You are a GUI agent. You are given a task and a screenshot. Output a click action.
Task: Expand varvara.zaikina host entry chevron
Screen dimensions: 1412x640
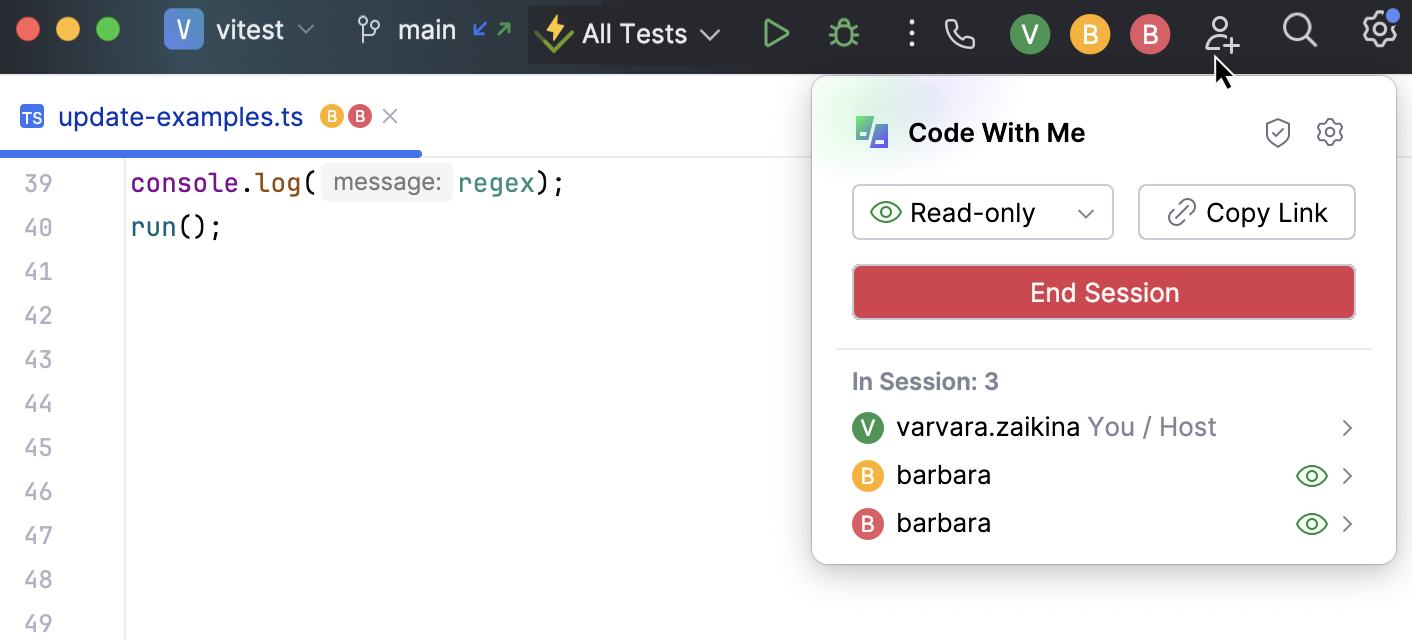coord(1347,428)
